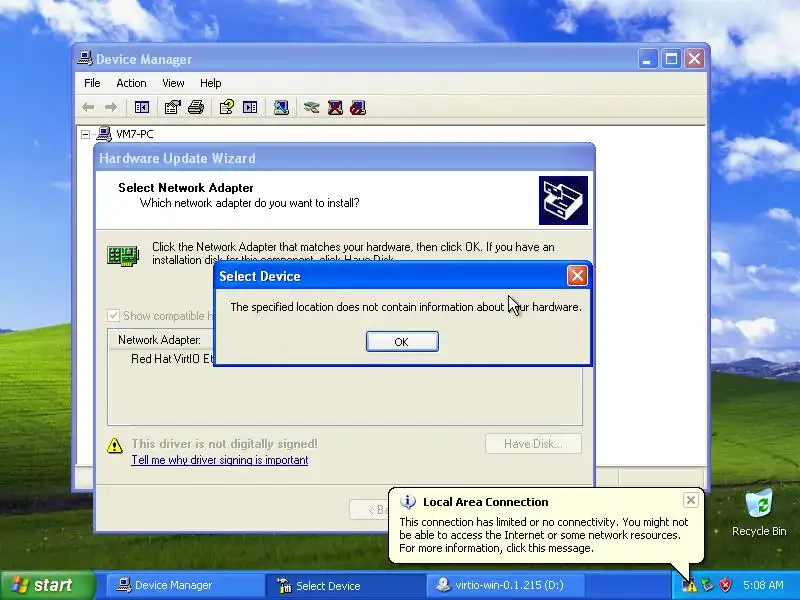Click the Local Area Connection balloon message

tap(544, 535)
